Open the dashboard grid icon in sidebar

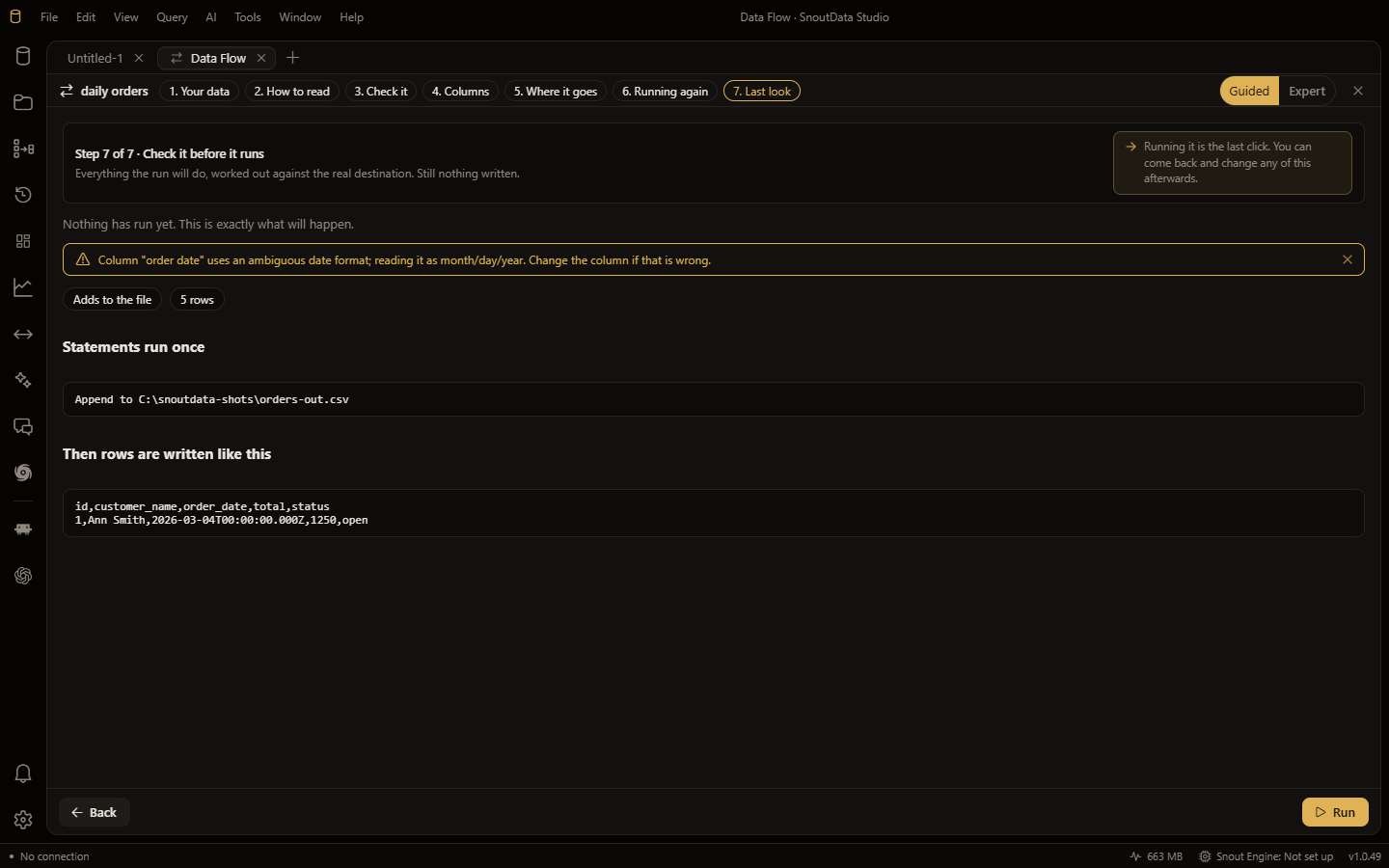pos(23,241)
